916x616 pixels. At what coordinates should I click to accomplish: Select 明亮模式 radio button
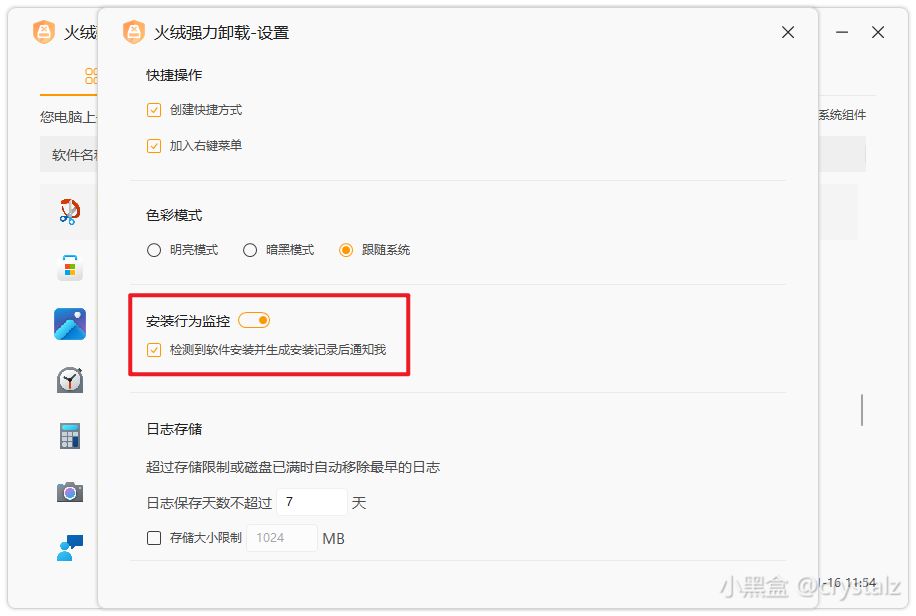154,250
